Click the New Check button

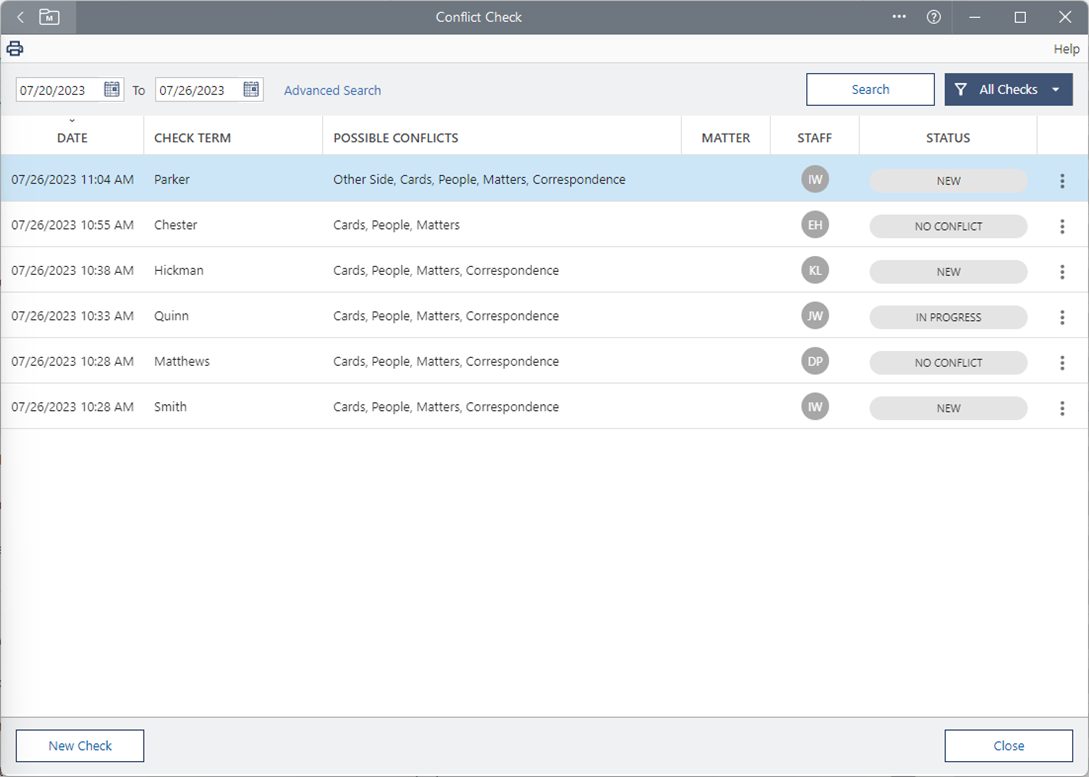[80, 746]
